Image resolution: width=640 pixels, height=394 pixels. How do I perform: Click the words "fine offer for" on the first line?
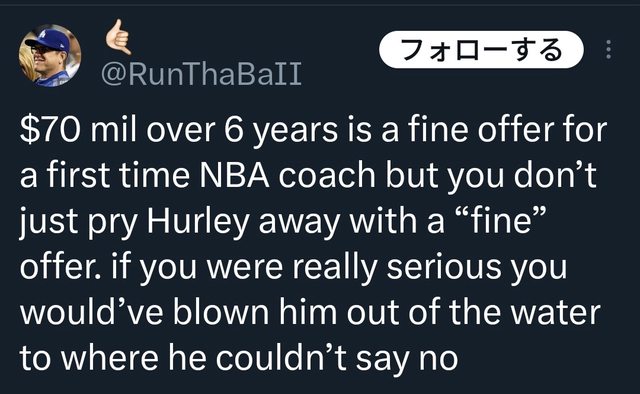pyautogui.click(x=508, y=130)
